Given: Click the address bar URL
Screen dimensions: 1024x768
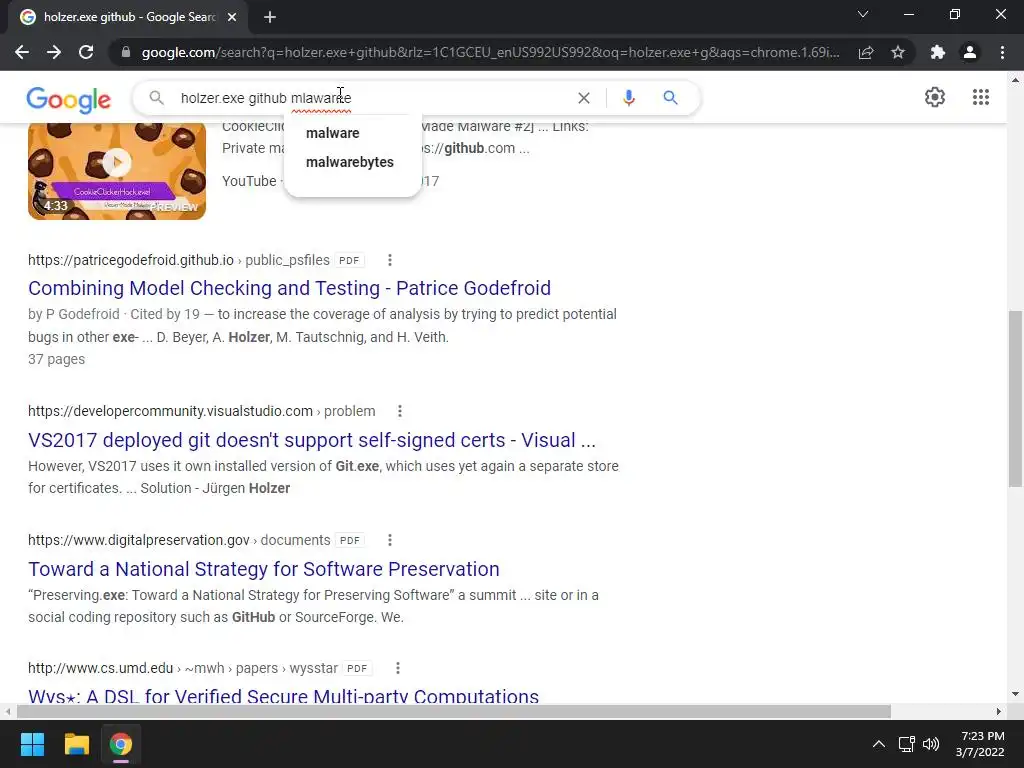Looking at the screenshot, I should [490, 52].
